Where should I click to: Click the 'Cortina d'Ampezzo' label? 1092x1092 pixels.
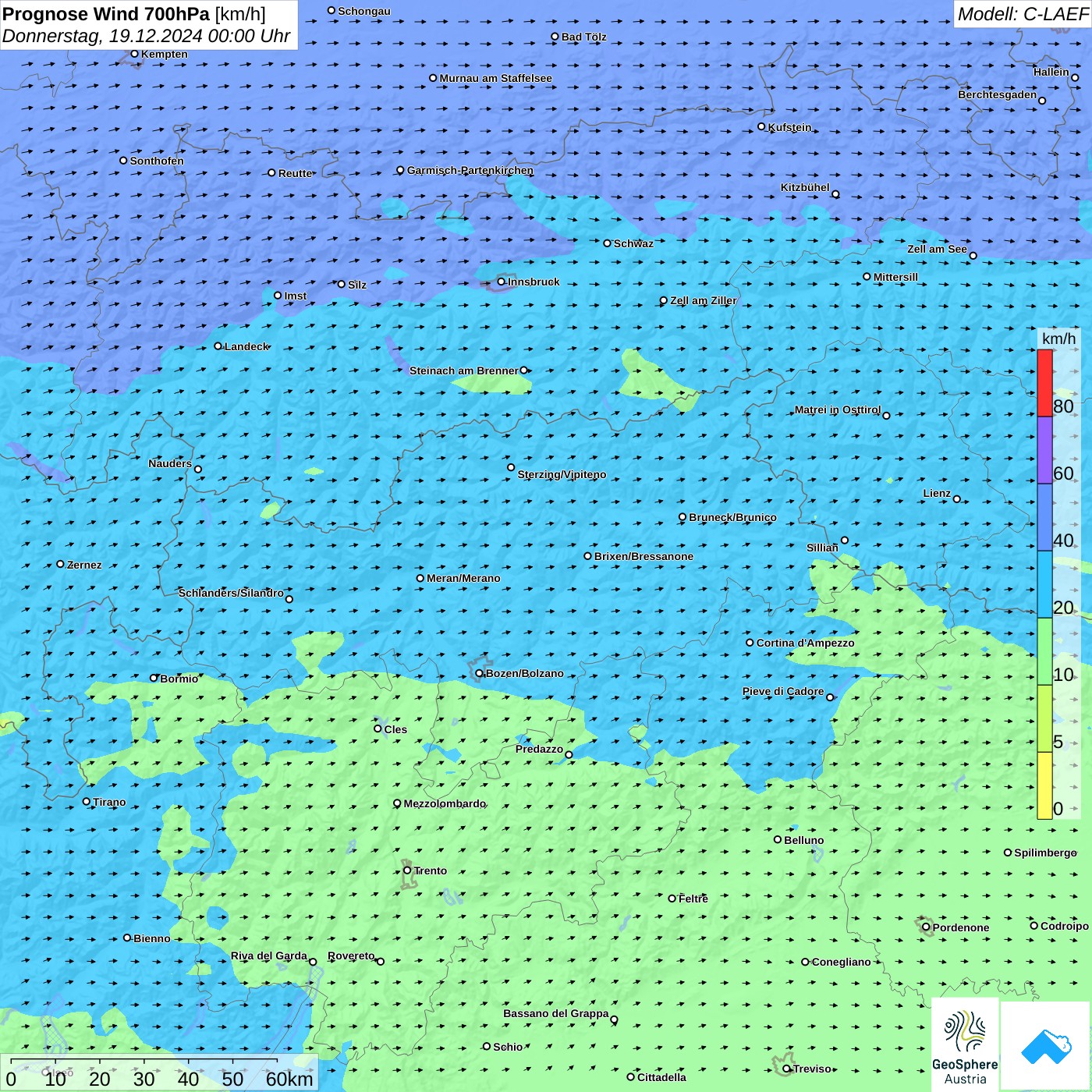coord(806,643)
